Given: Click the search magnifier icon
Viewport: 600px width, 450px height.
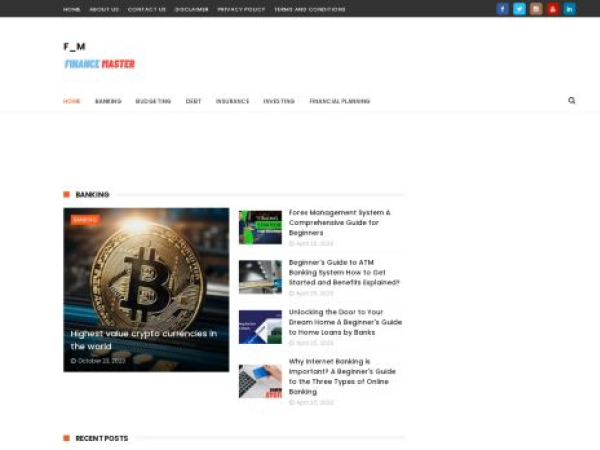Looking at the screenshot, I should [x=572, y=100].
